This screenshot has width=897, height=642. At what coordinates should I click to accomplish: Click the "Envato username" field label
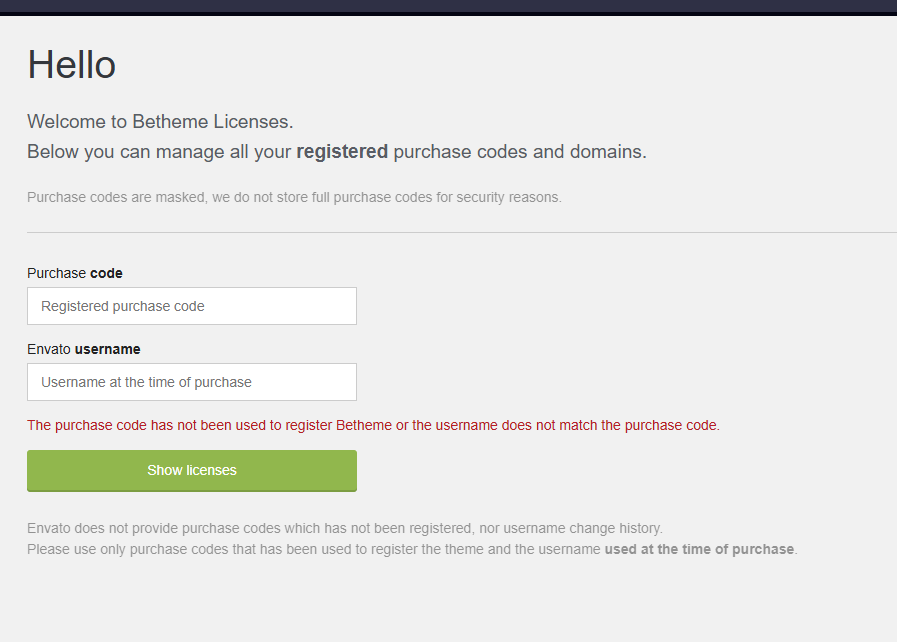click(84, 349)
